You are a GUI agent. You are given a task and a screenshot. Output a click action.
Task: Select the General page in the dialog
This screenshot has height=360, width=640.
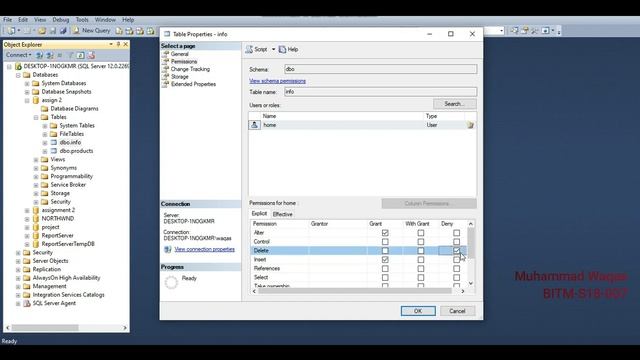click(180, 54)
